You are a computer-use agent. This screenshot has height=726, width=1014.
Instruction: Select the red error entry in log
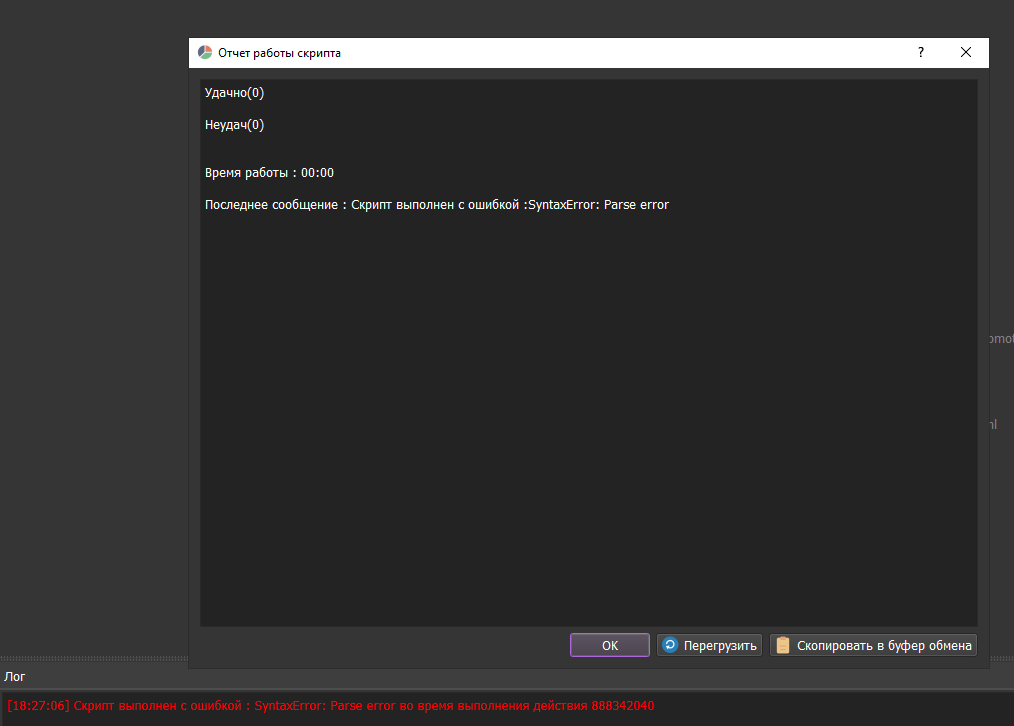coord(330,706)
